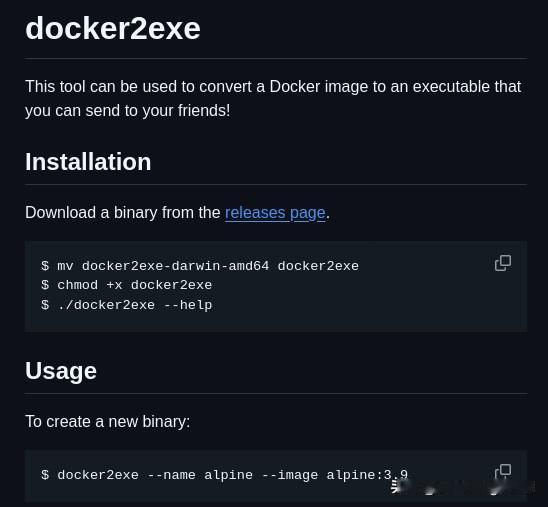Click the 'Download a binary from the' text
This screenshot has width=548, height=507.
(x=123, y=212)
